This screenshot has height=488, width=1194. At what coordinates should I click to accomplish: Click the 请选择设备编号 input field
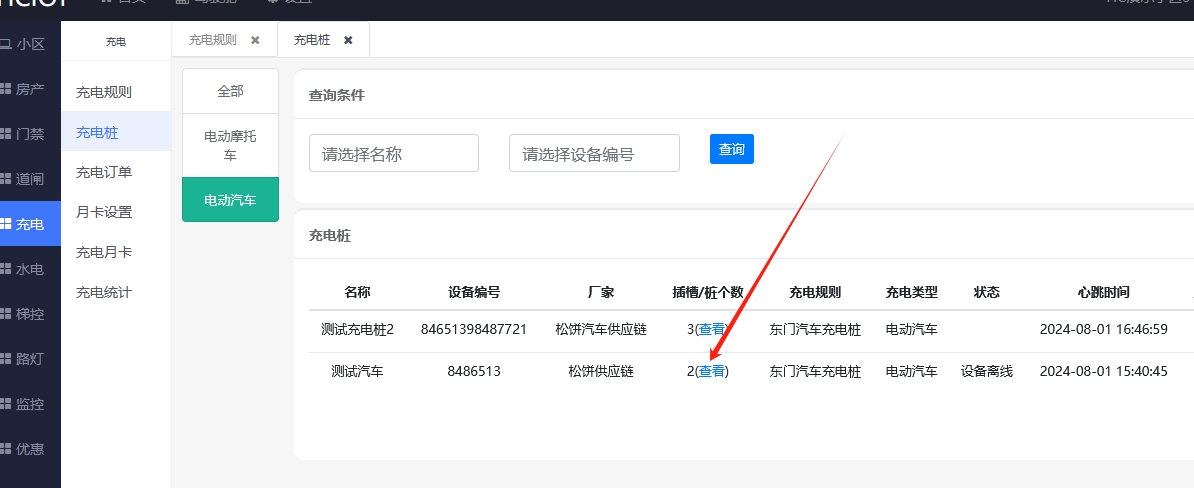pos(594,153)
